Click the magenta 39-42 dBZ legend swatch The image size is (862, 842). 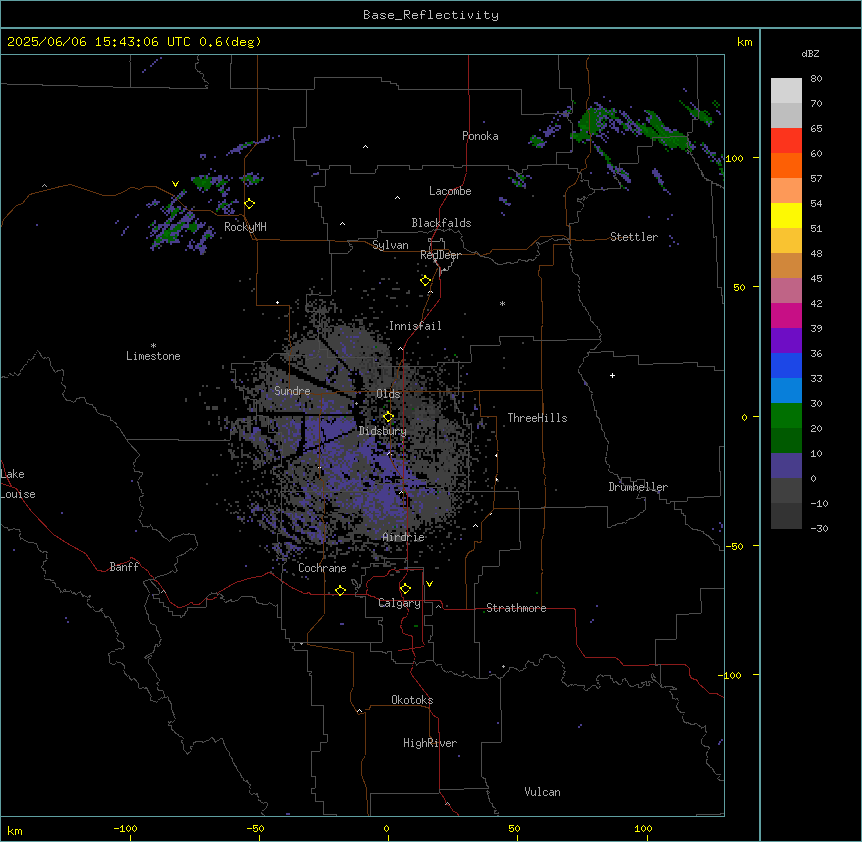[x=786, y=315]
